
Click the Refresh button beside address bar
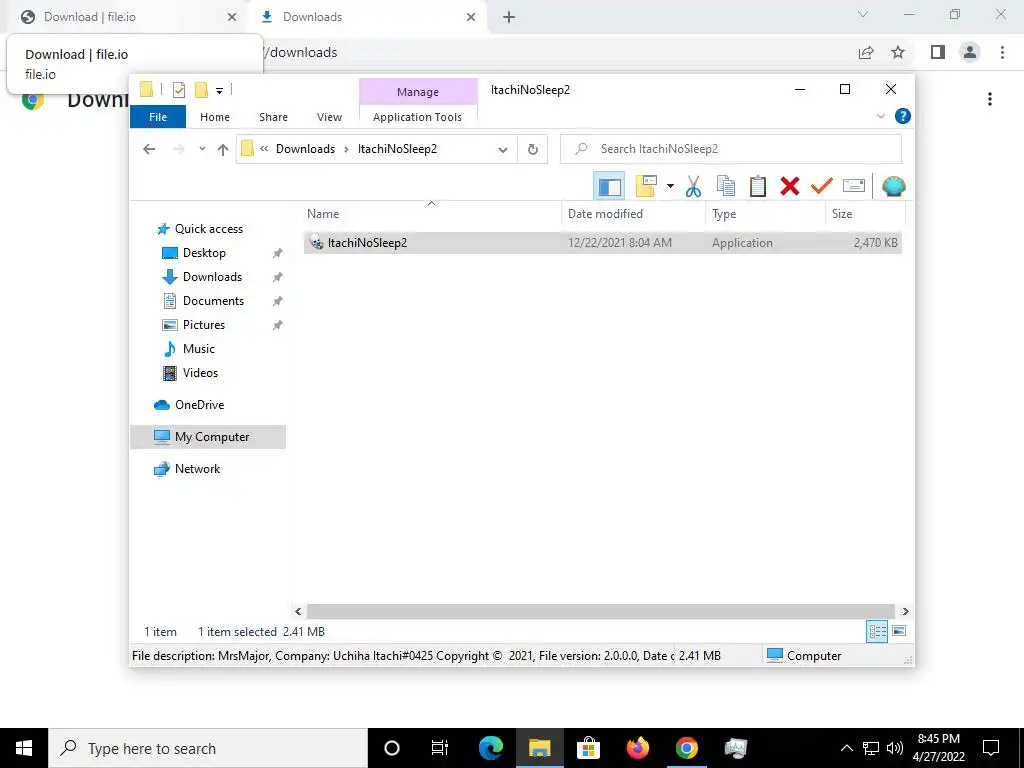533,150
